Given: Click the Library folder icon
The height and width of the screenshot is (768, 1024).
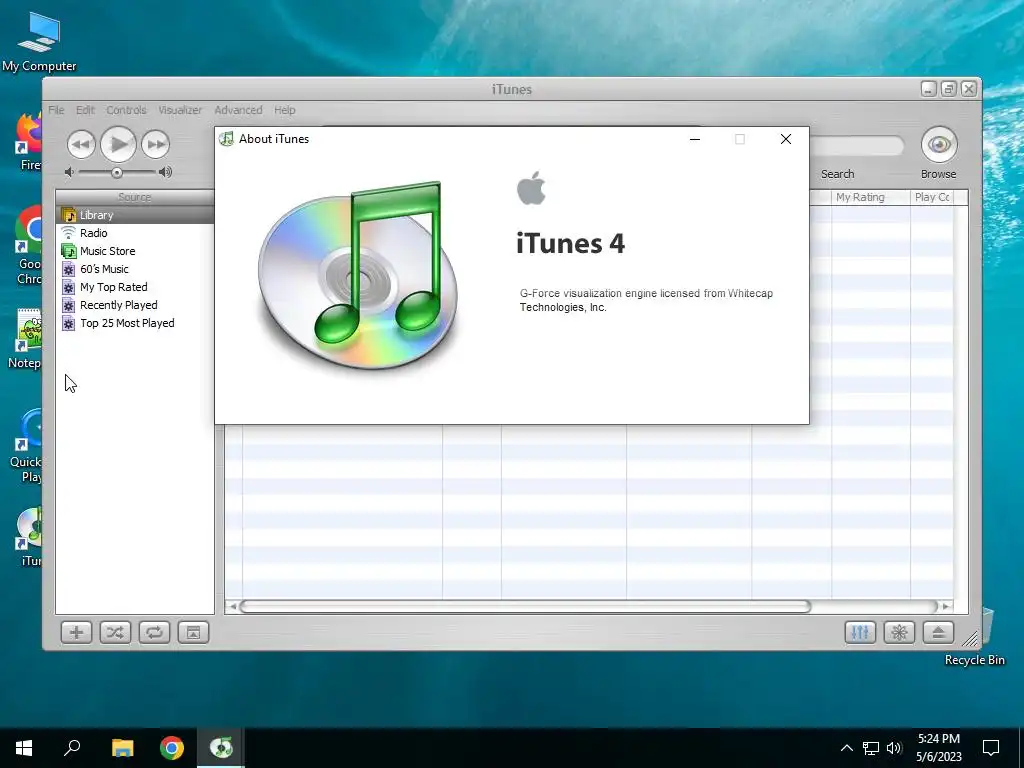Looking at the screenshot, I should point(69,215).
